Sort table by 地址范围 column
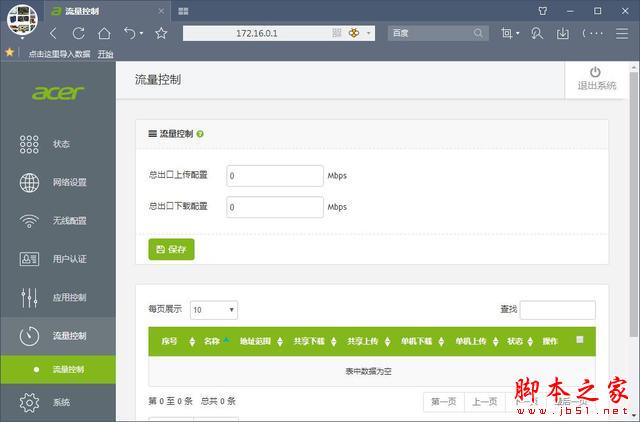640x422 pixels. pyautogui.click(x=280, y=341)
